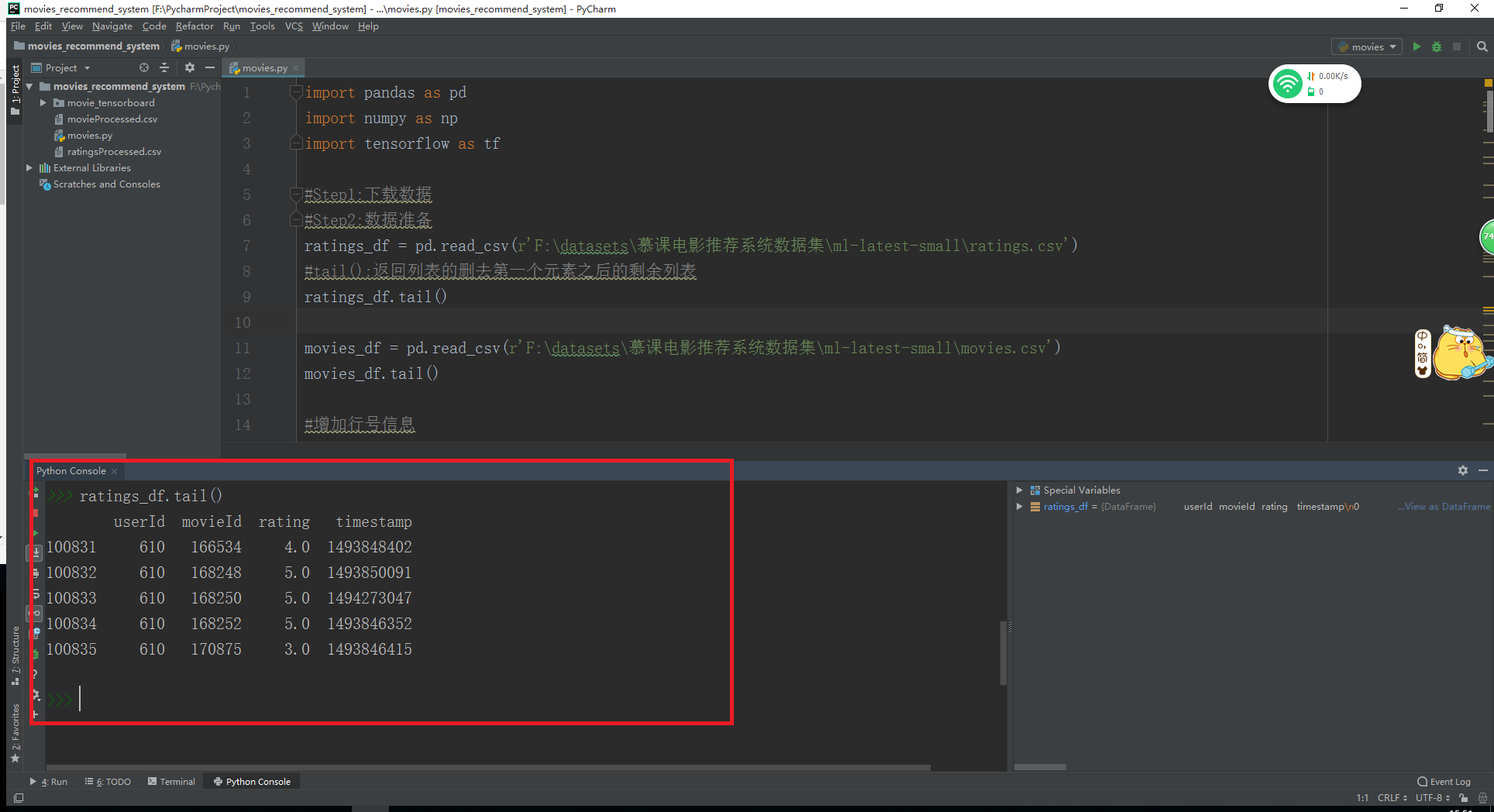Open the Python Console settings gear

[1462, 470]
